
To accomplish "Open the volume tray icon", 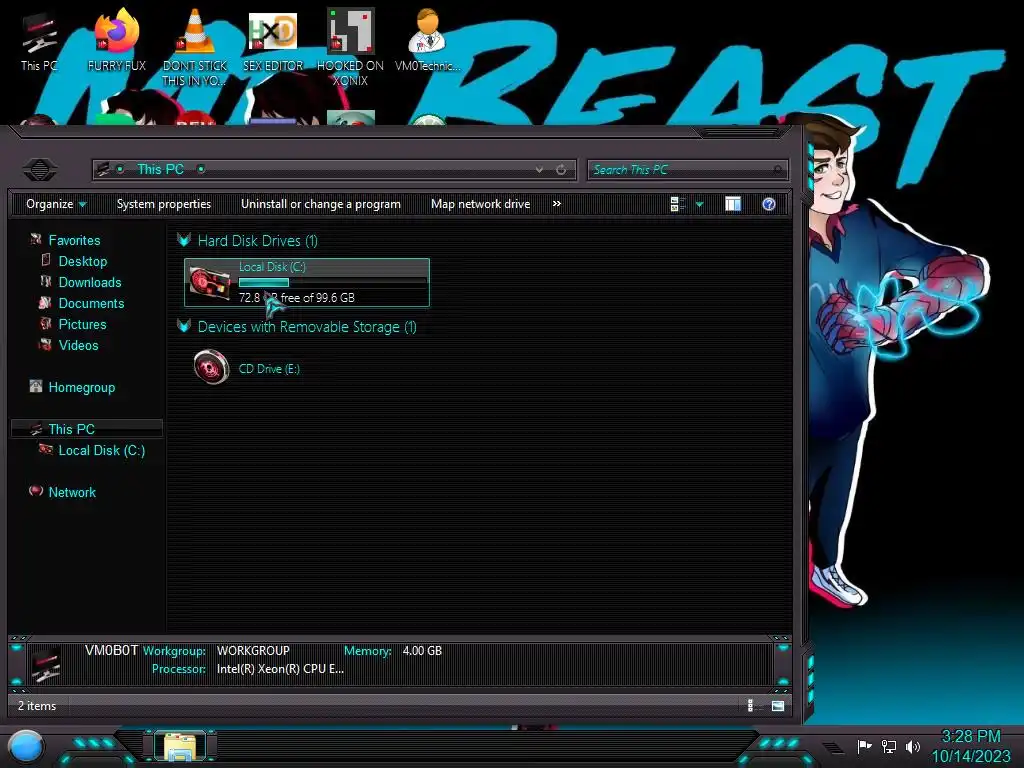I will [913, 746].
